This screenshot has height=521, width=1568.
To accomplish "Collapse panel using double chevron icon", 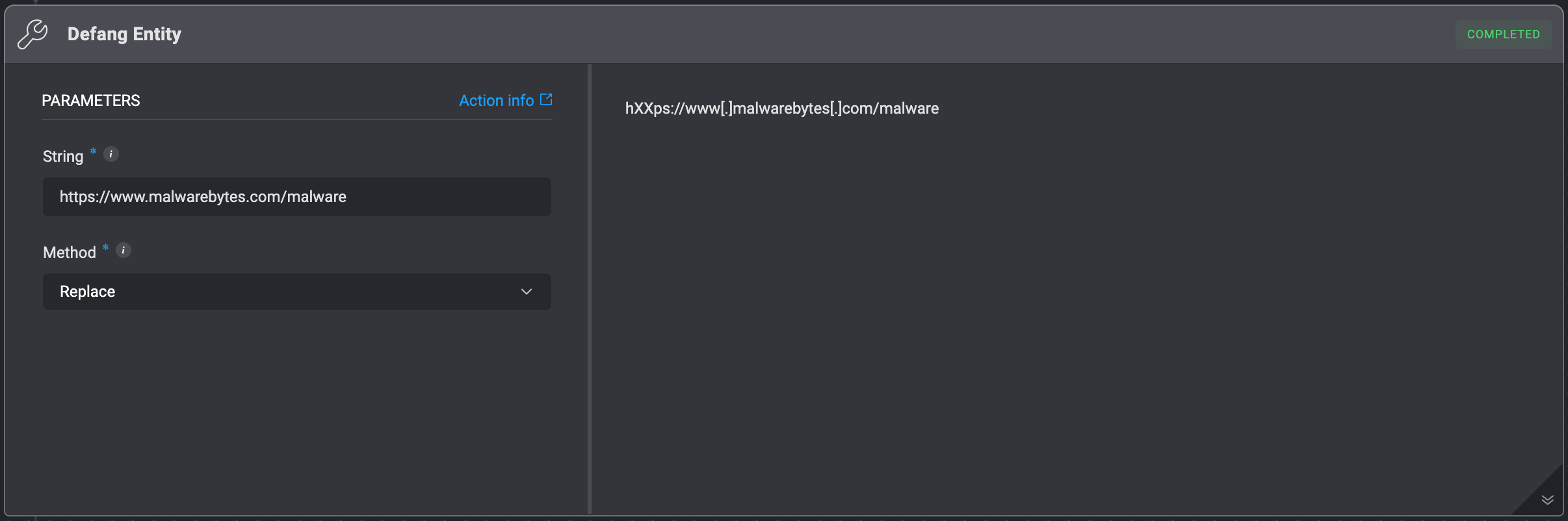I will [x=1547, y=500].
